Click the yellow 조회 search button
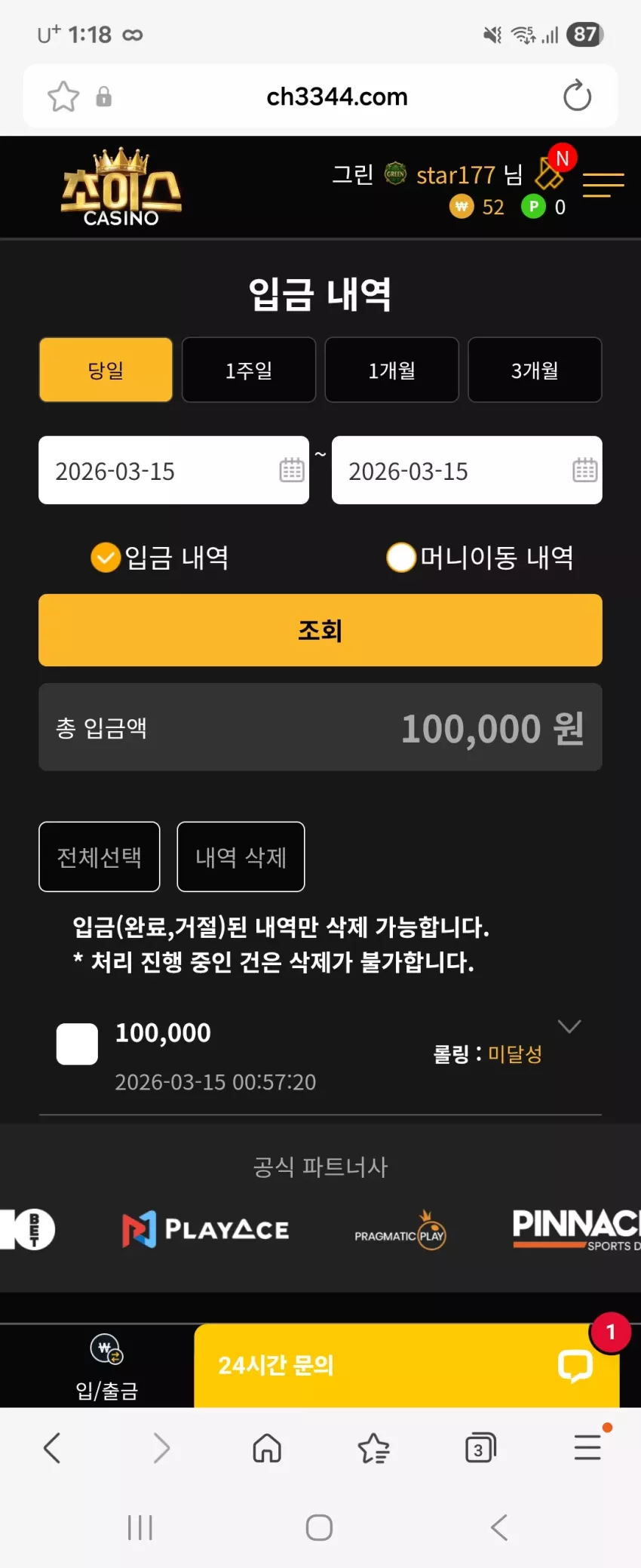The image size is (641, 1568). click(x=320, y=630)
